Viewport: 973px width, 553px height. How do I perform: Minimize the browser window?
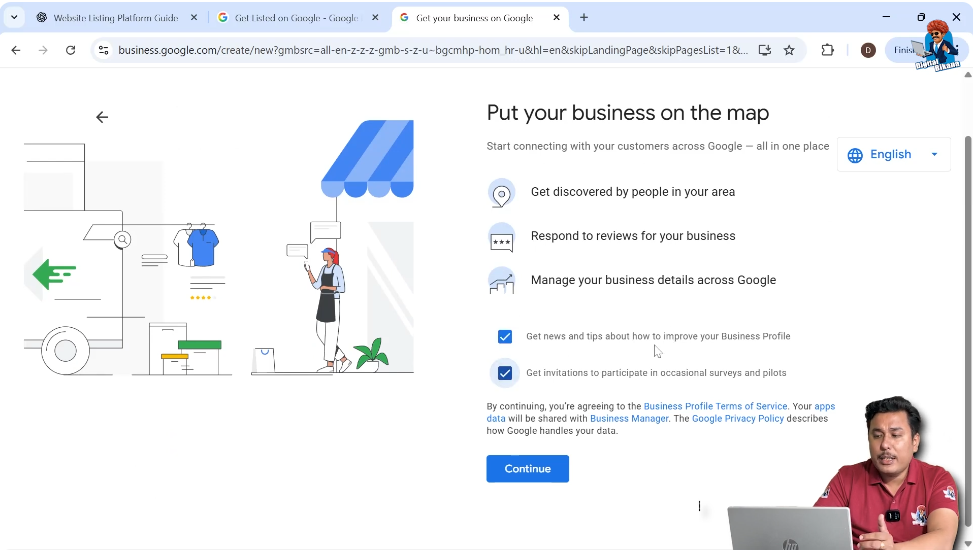click(886, 17)
